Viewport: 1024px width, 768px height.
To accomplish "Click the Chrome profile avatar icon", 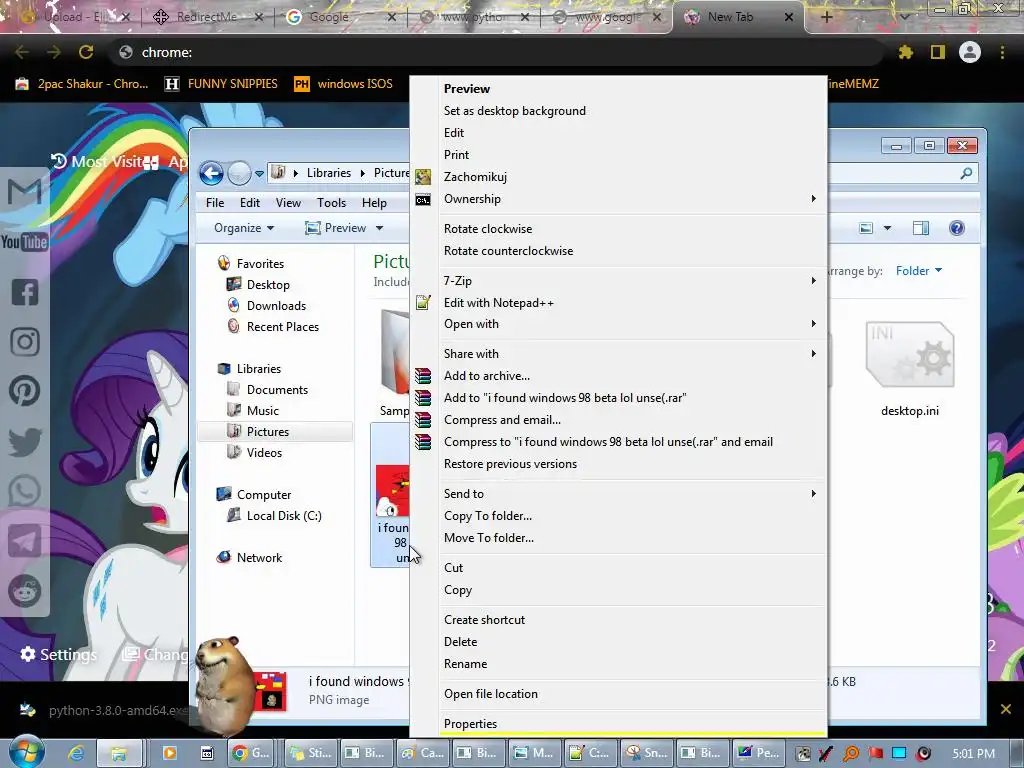I will coord(970,52).
